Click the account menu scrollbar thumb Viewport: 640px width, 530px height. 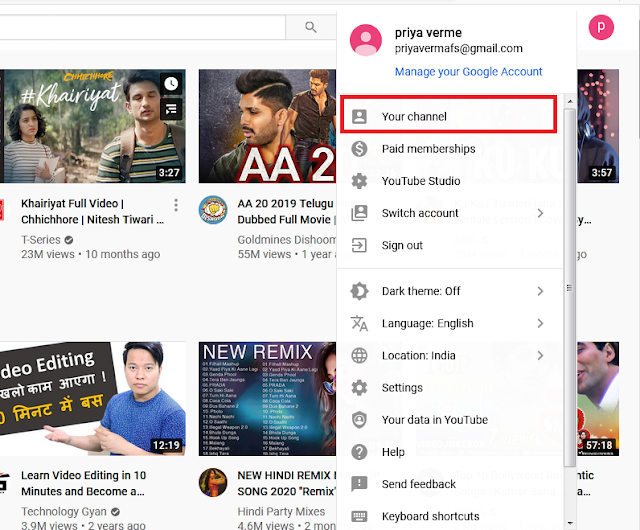click(x=570, y=288)
